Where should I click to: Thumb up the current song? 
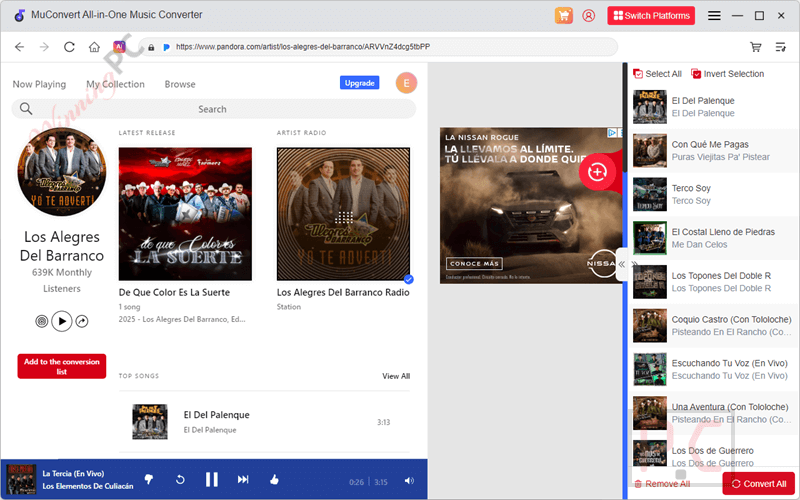click(x=274, y=479)
